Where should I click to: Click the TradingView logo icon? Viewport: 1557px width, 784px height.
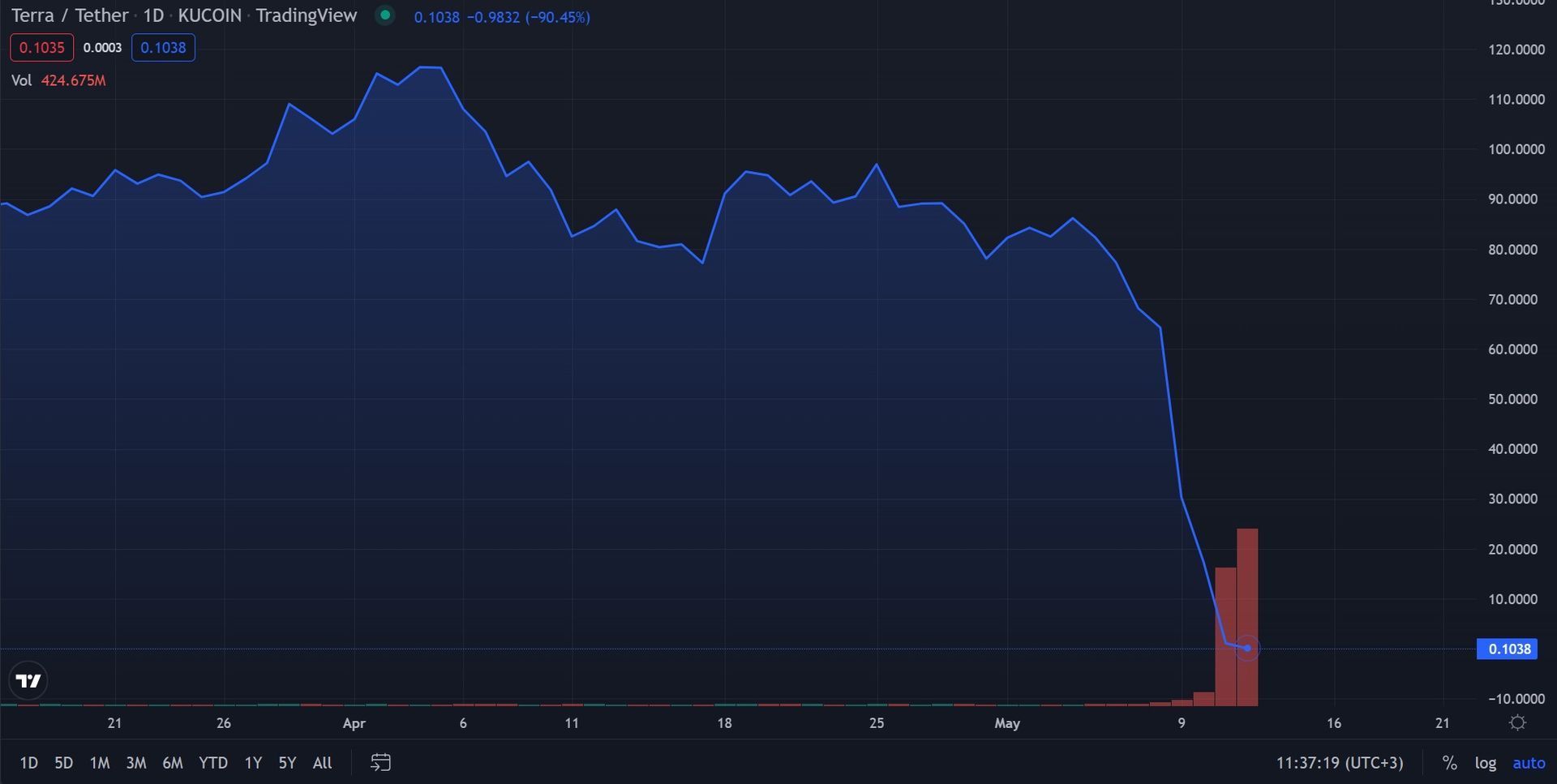tap(28, 681)
